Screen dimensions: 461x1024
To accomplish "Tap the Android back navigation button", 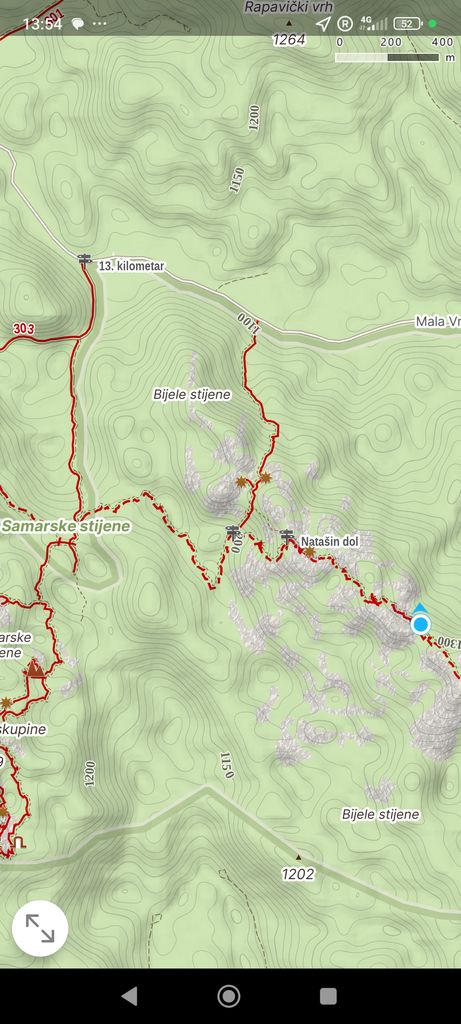I will (x=129, y=996).
